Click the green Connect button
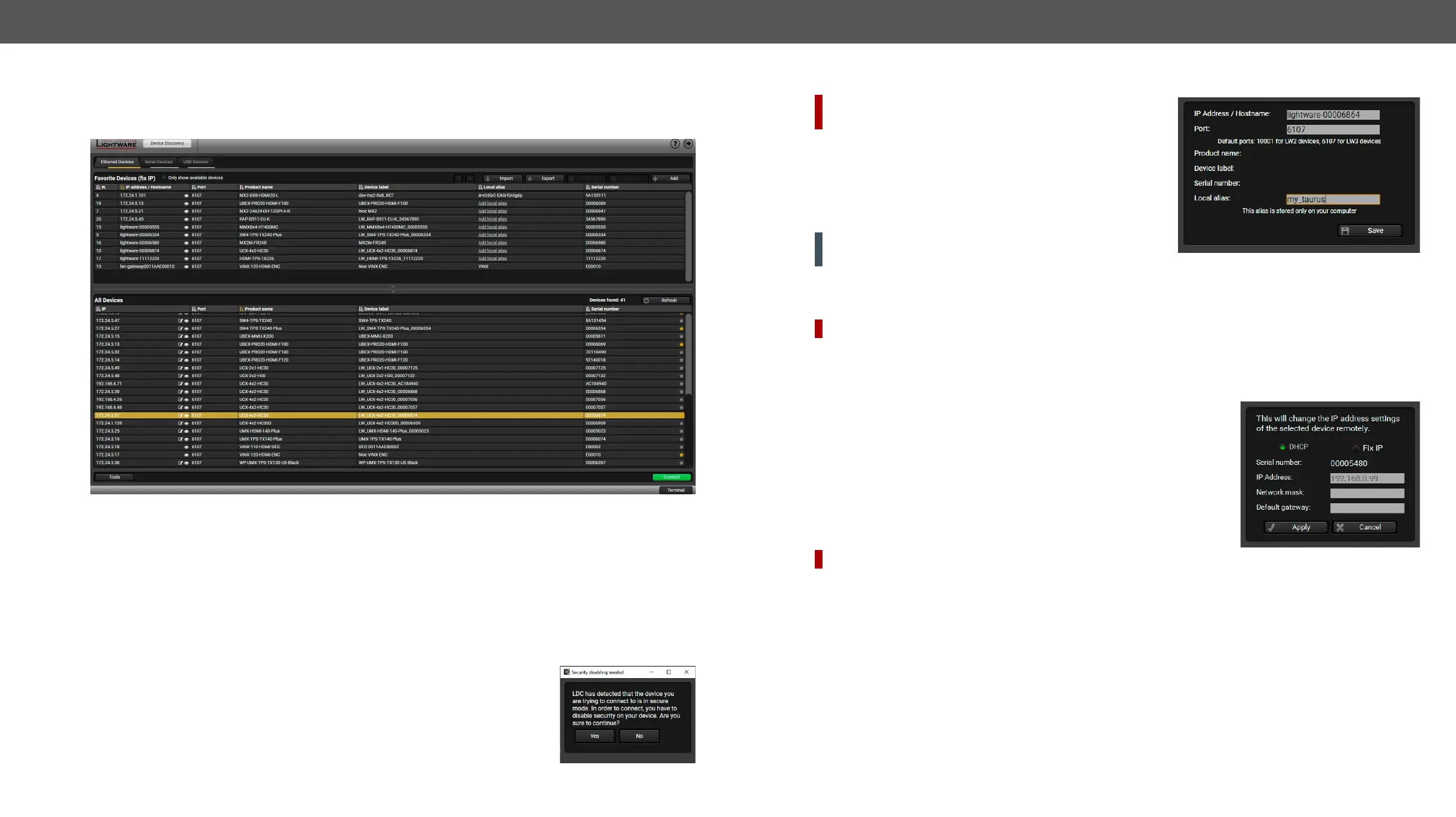The image size is (1456, 817). [x=671, y=477]
